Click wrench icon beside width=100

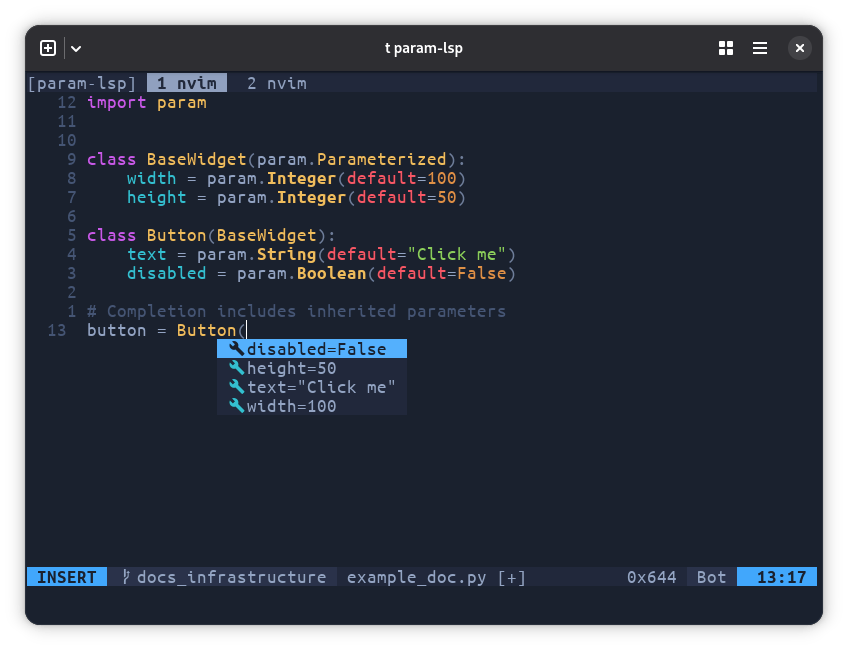(236, 406)
